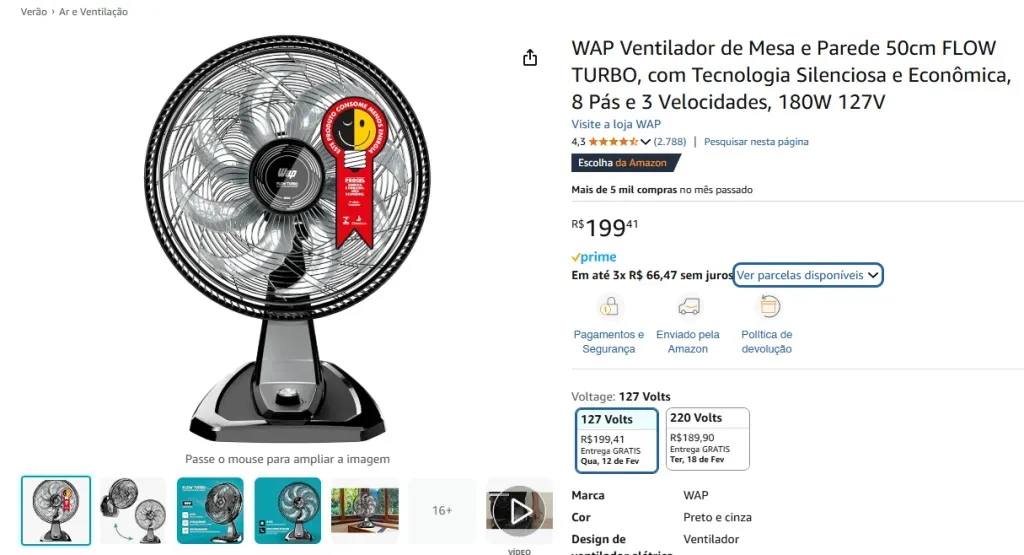This screenshot has height=555, width=1024.
Task: Click the star rating icons
Action: tap(613, 142)
